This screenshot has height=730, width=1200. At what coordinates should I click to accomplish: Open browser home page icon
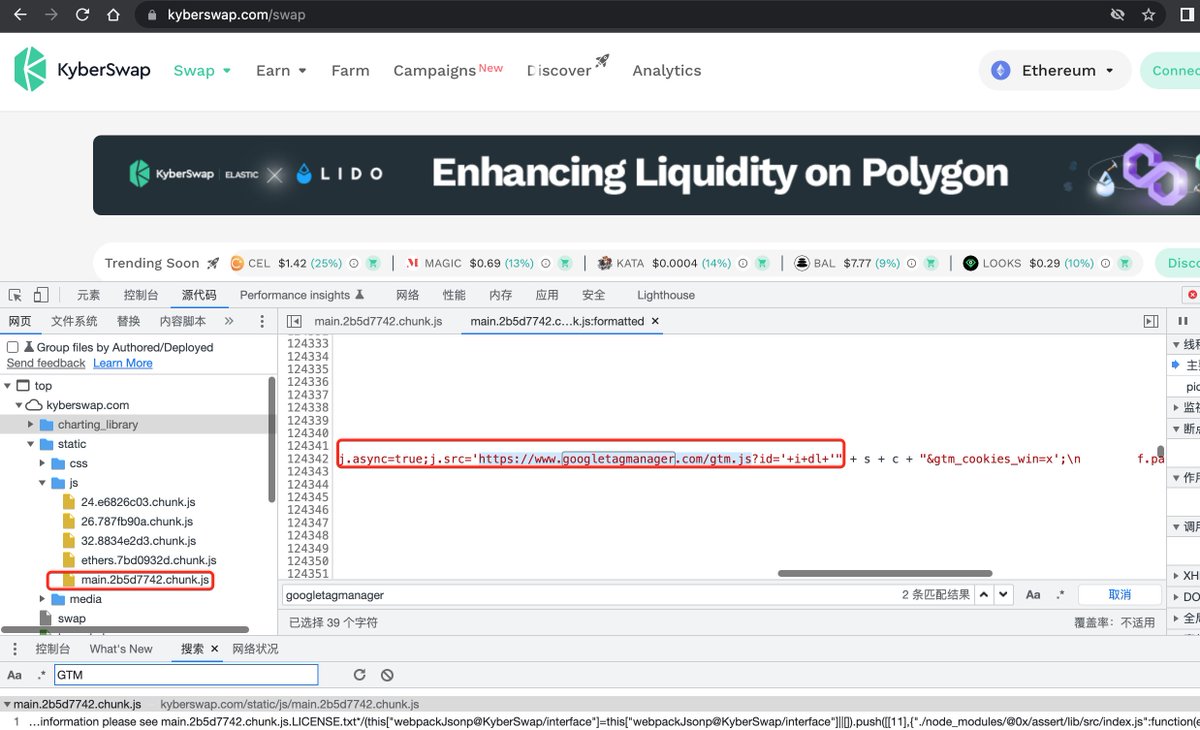tap(114, 15)
